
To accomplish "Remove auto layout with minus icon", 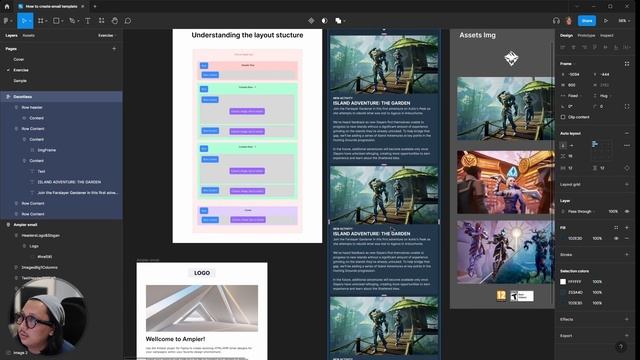I will tap(627, 133).
